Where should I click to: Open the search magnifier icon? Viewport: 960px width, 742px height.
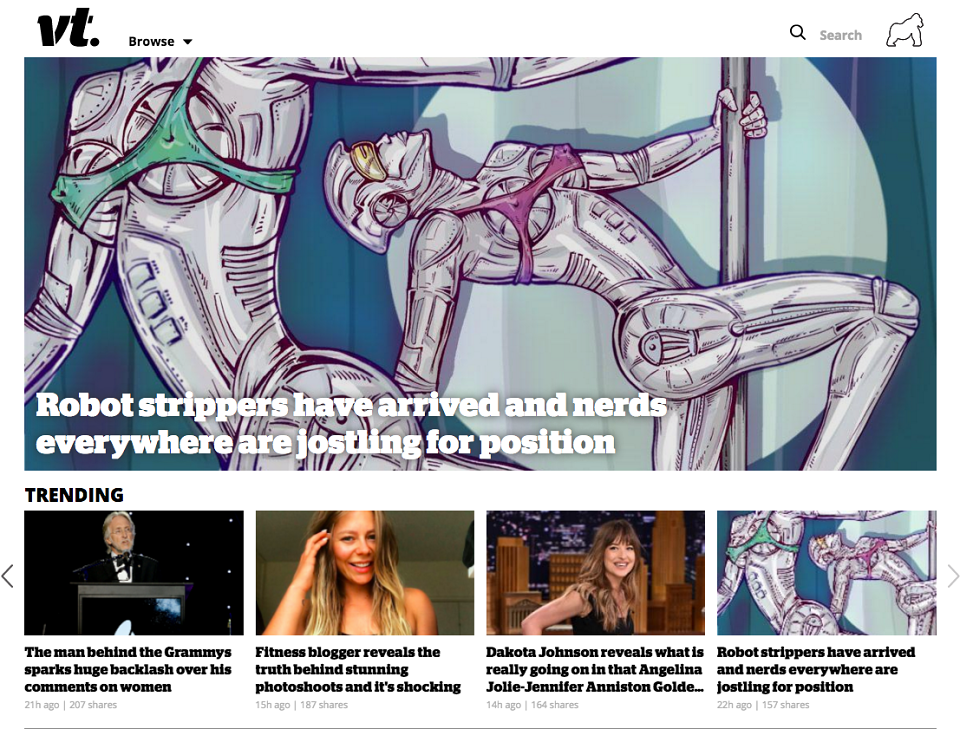797,32
